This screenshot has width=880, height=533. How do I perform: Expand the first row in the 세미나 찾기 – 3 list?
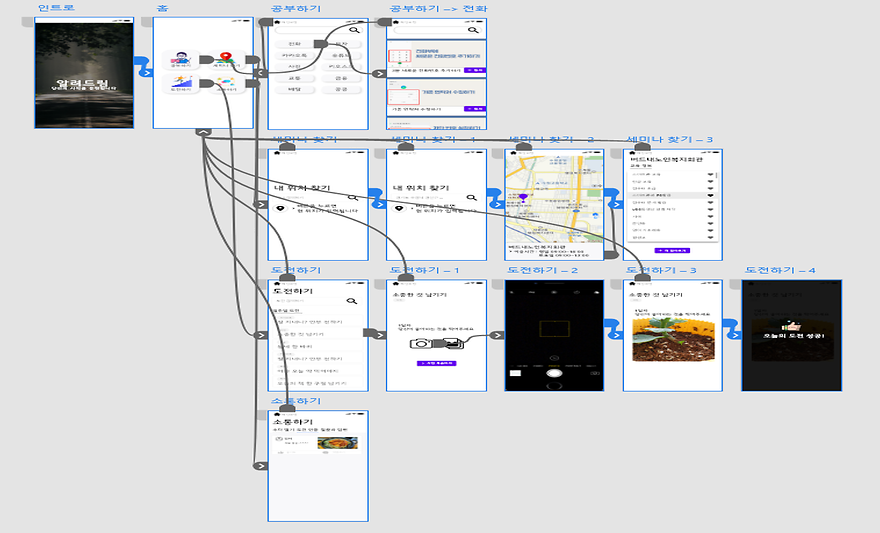711,175
